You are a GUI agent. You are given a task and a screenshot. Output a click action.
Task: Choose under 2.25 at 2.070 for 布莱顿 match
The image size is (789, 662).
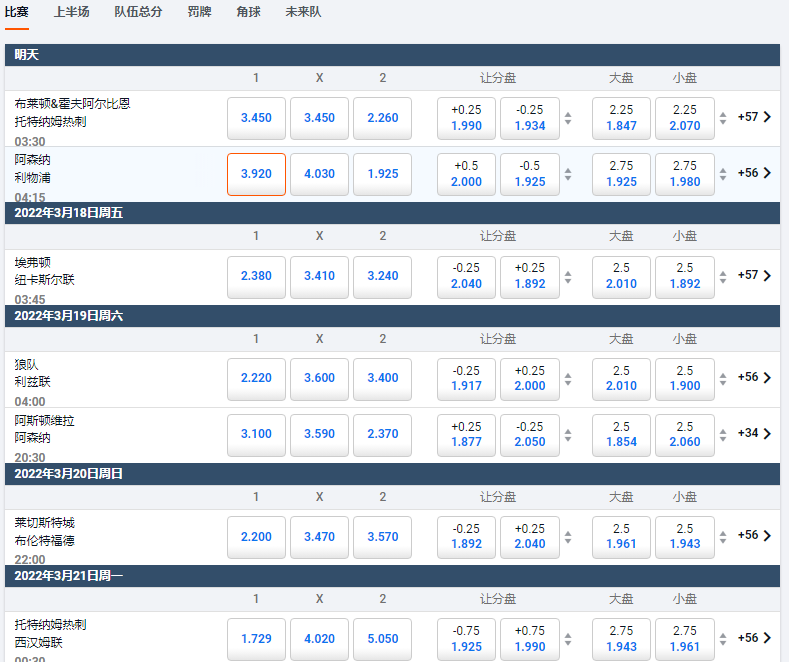pos(685,118)
